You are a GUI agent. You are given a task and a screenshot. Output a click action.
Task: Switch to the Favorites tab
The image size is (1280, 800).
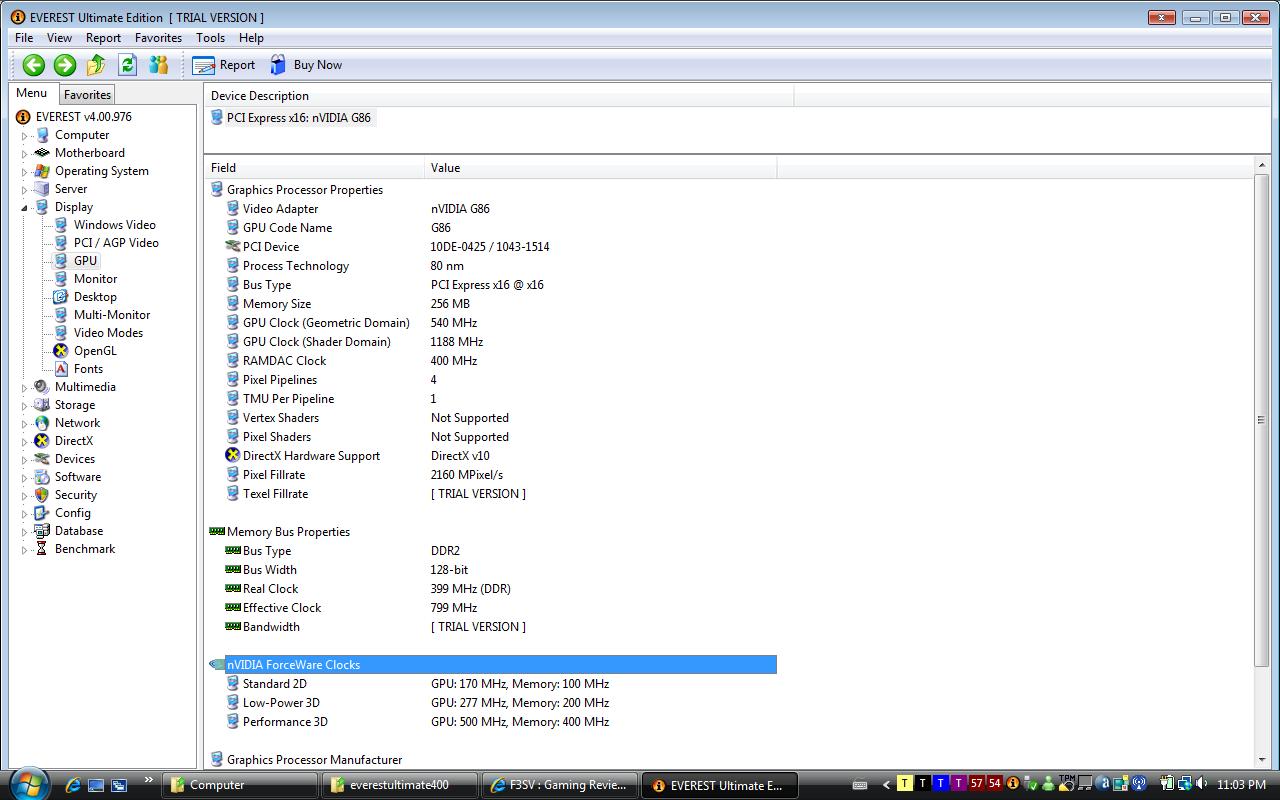pyautogui.click(x=87, y=95)
